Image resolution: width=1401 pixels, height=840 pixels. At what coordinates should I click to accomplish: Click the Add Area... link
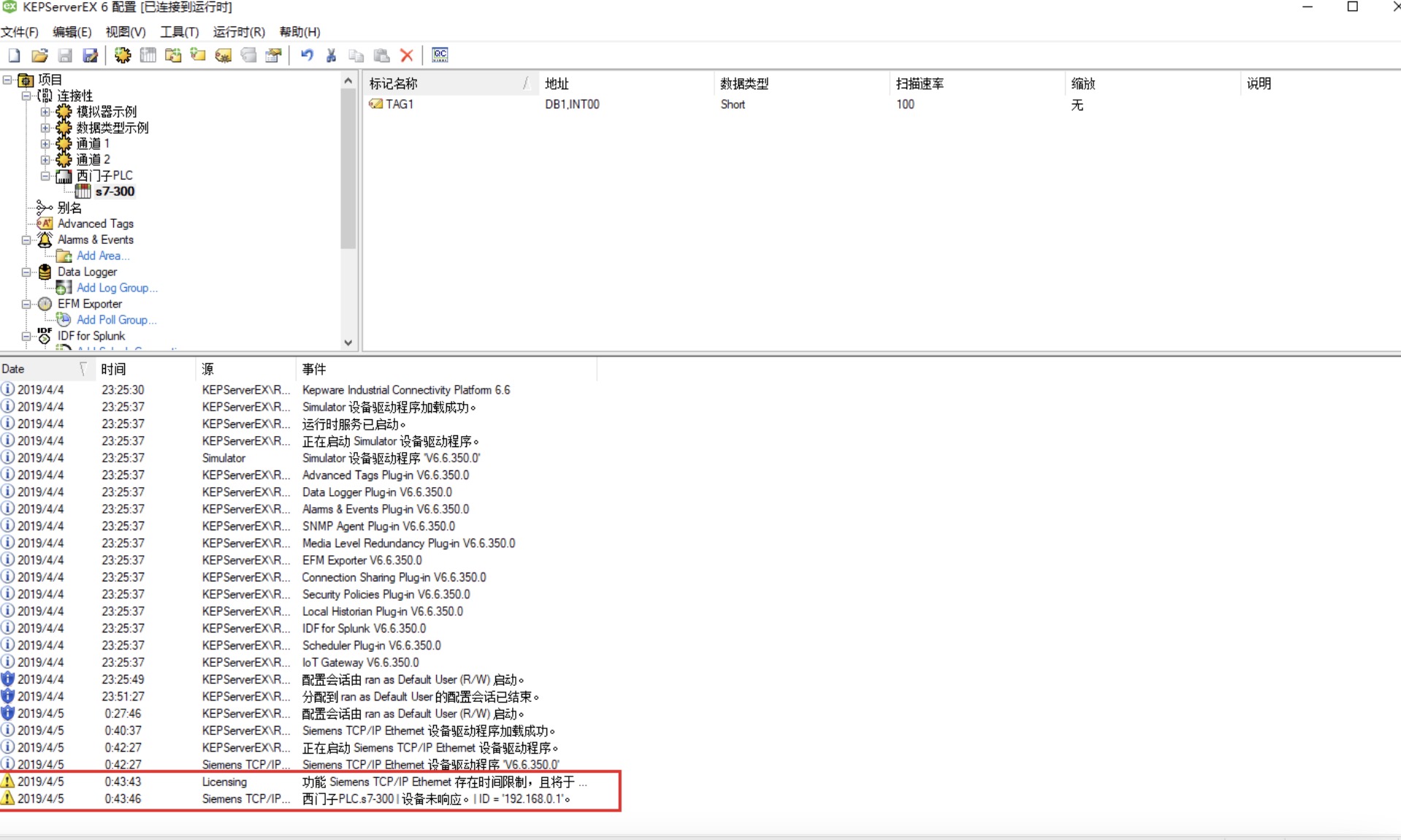(x=103, y=256)
